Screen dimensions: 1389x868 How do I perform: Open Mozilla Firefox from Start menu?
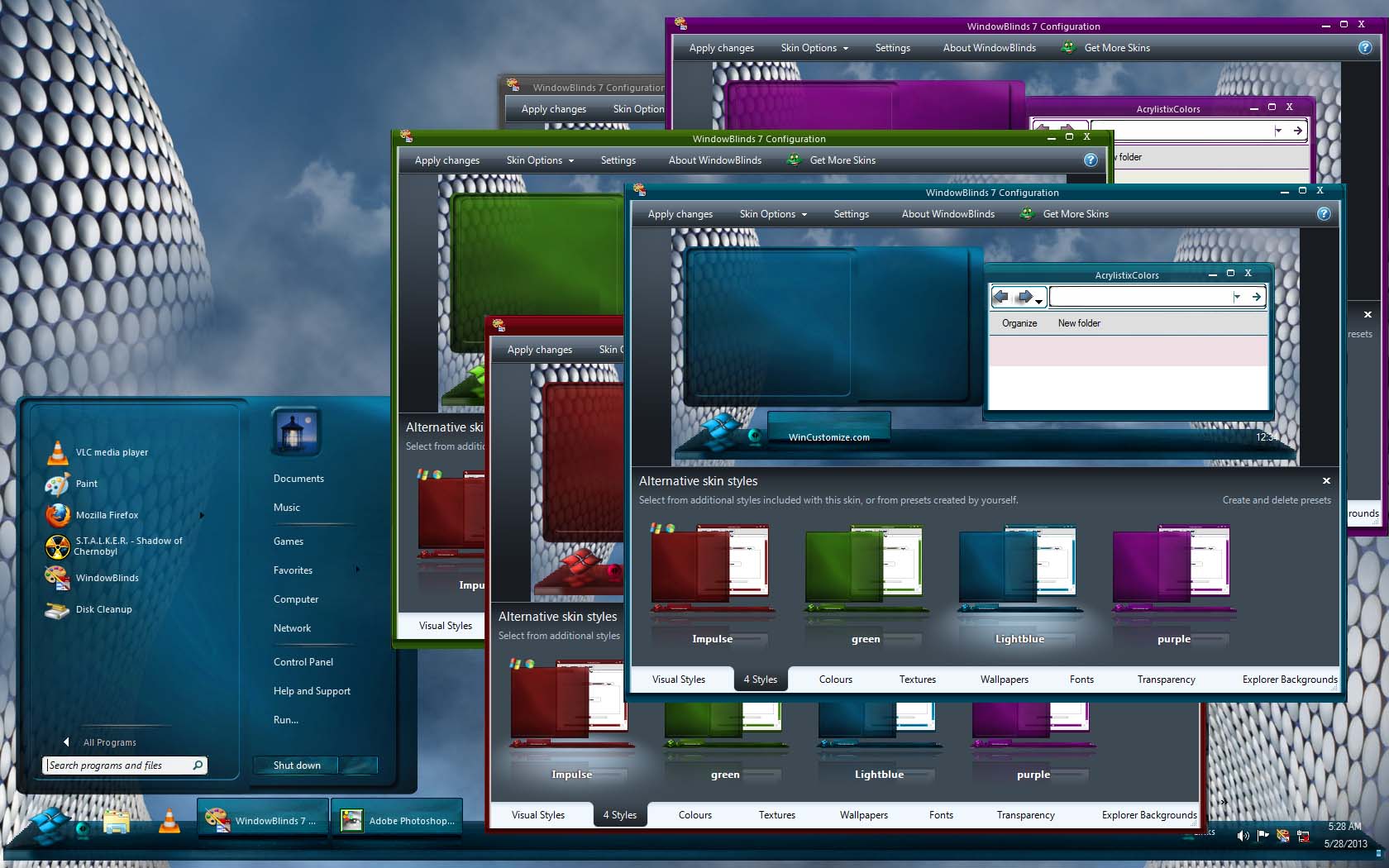(93, 515)
